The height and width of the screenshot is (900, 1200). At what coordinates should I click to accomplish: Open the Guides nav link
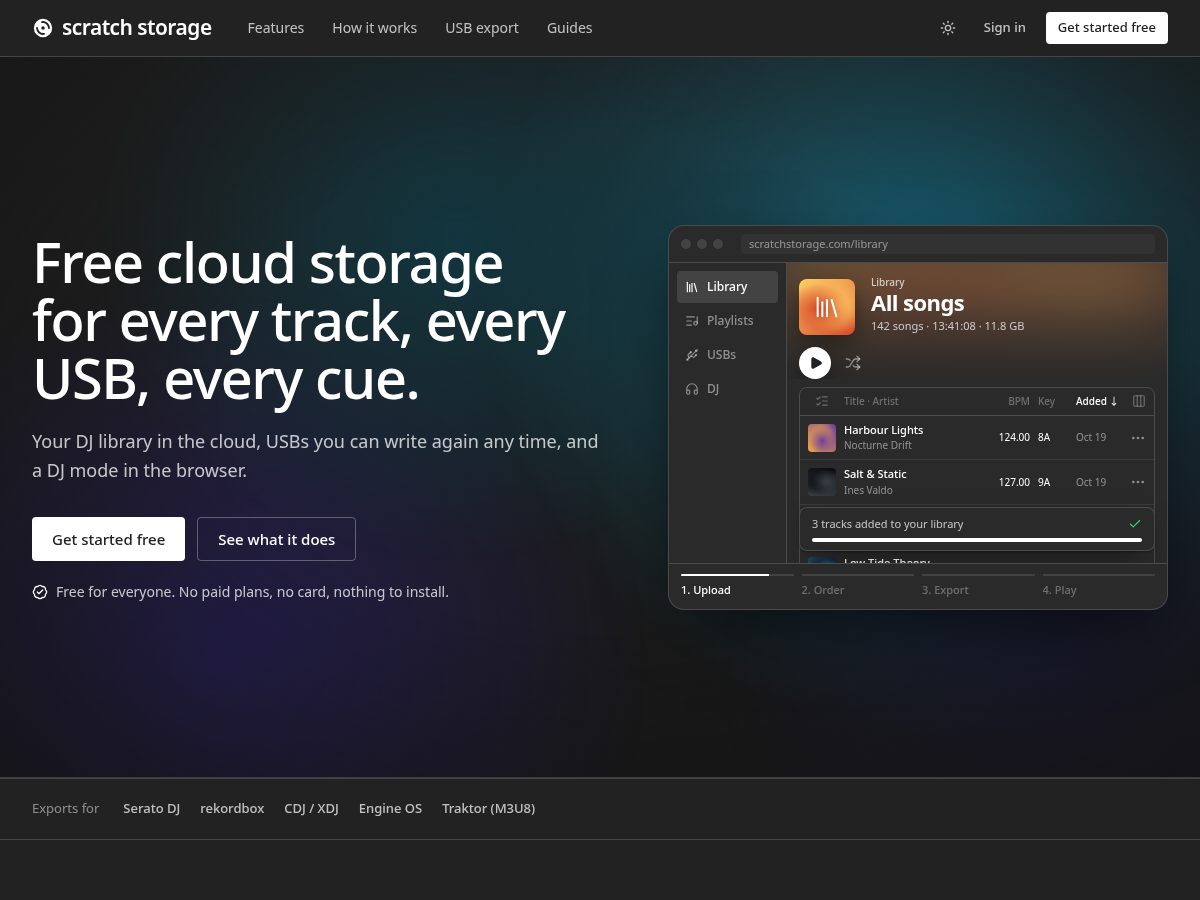click(x=570, y=28)
